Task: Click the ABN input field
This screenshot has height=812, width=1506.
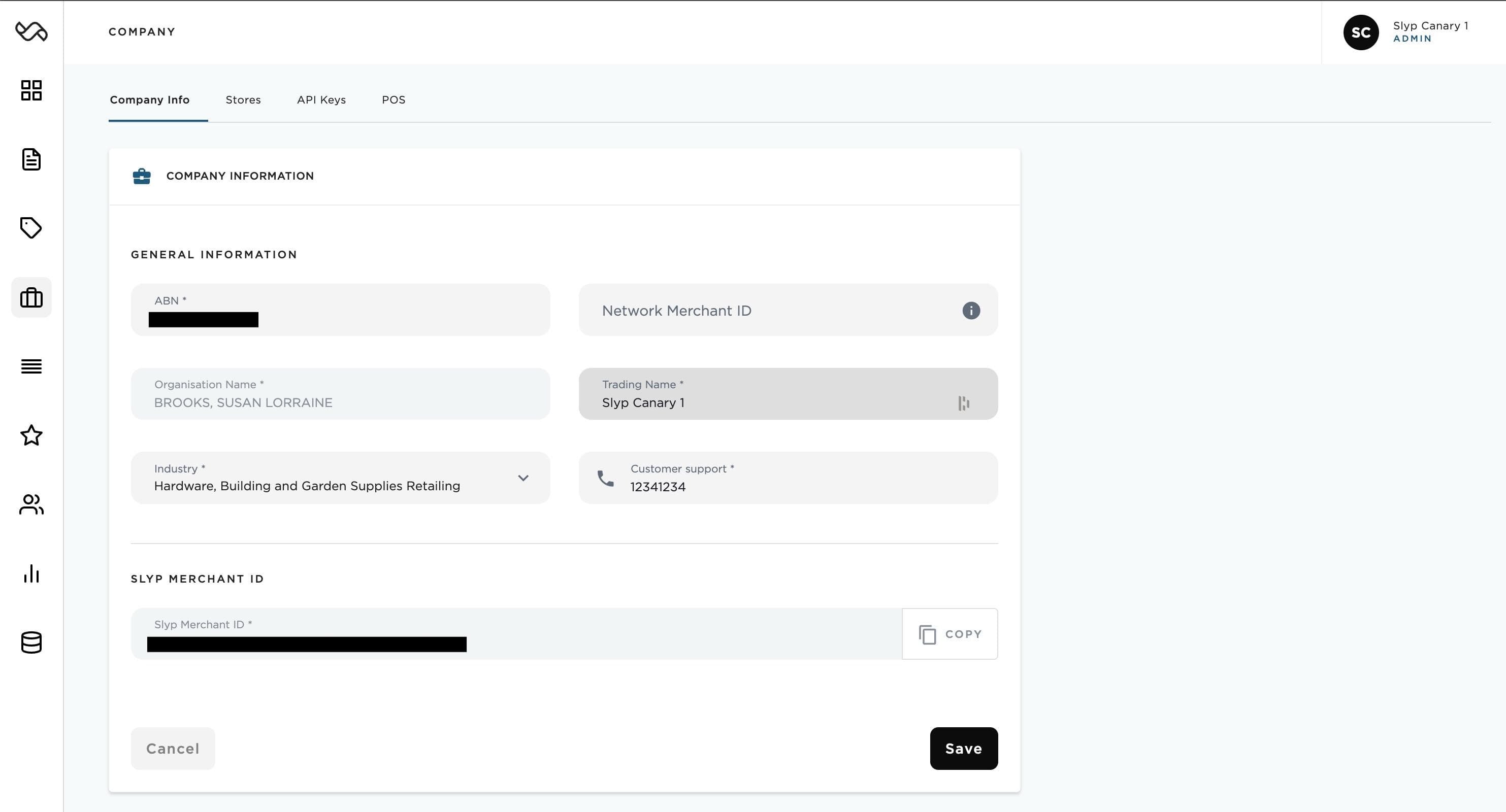Action: point(340,310)
